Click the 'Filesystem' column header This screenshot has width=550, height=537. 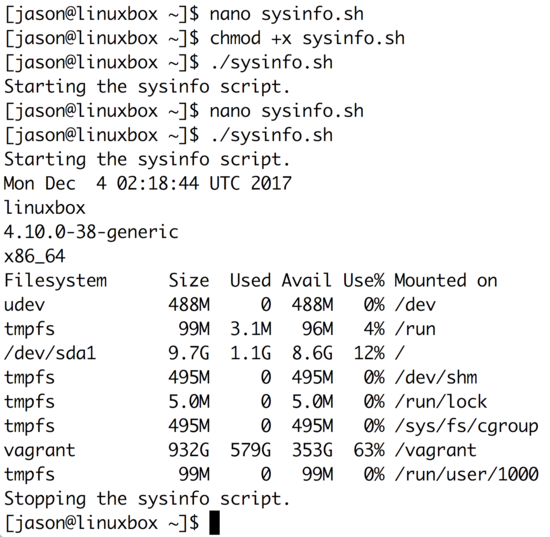[55, 281]
